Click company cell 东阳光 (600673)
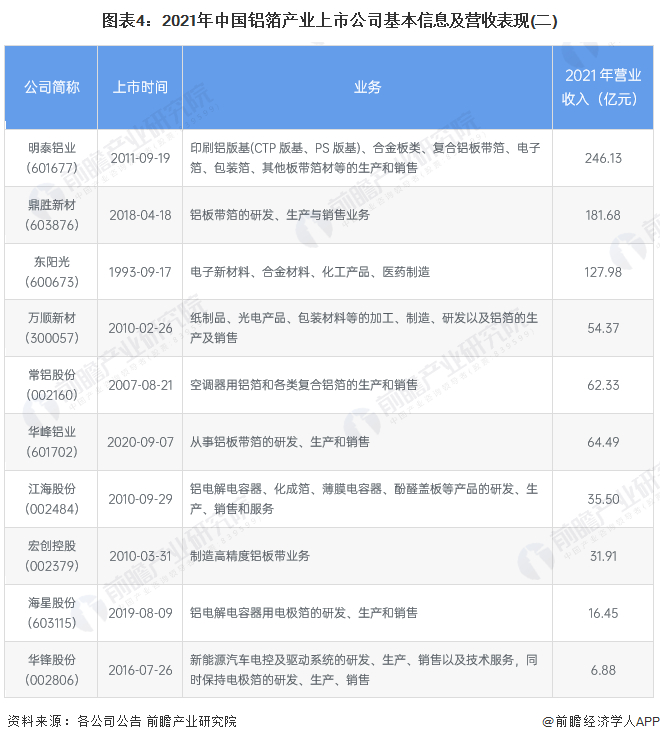This screenshot has height=742, width=660. (x=52, y=272)
